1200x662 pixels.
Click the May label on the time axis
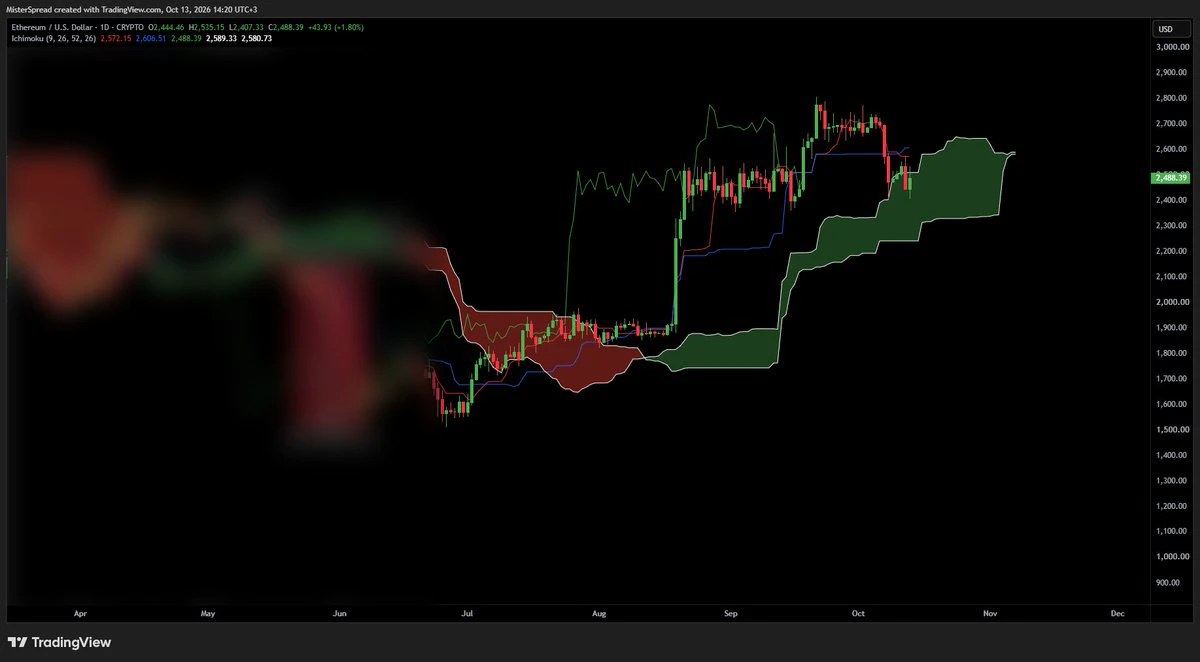(x=208, y=612)
